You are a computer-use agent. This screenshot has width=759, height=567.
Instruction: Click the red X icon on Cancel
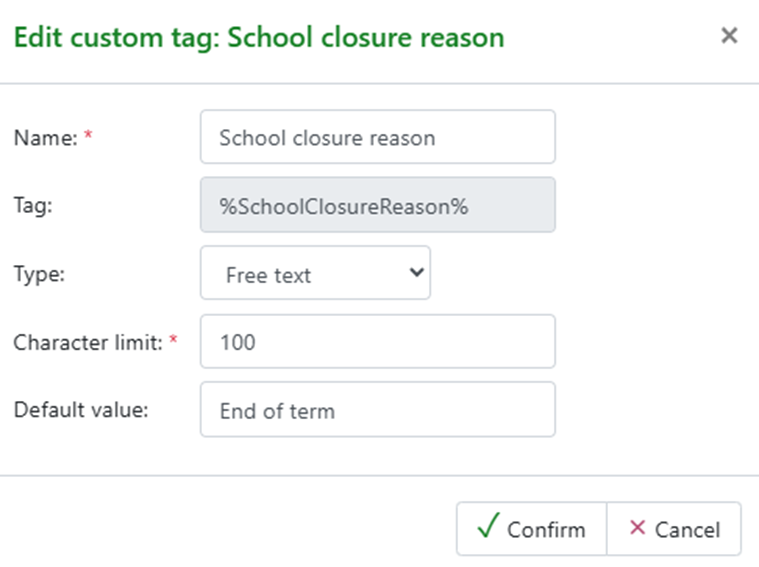click(637, 528)
